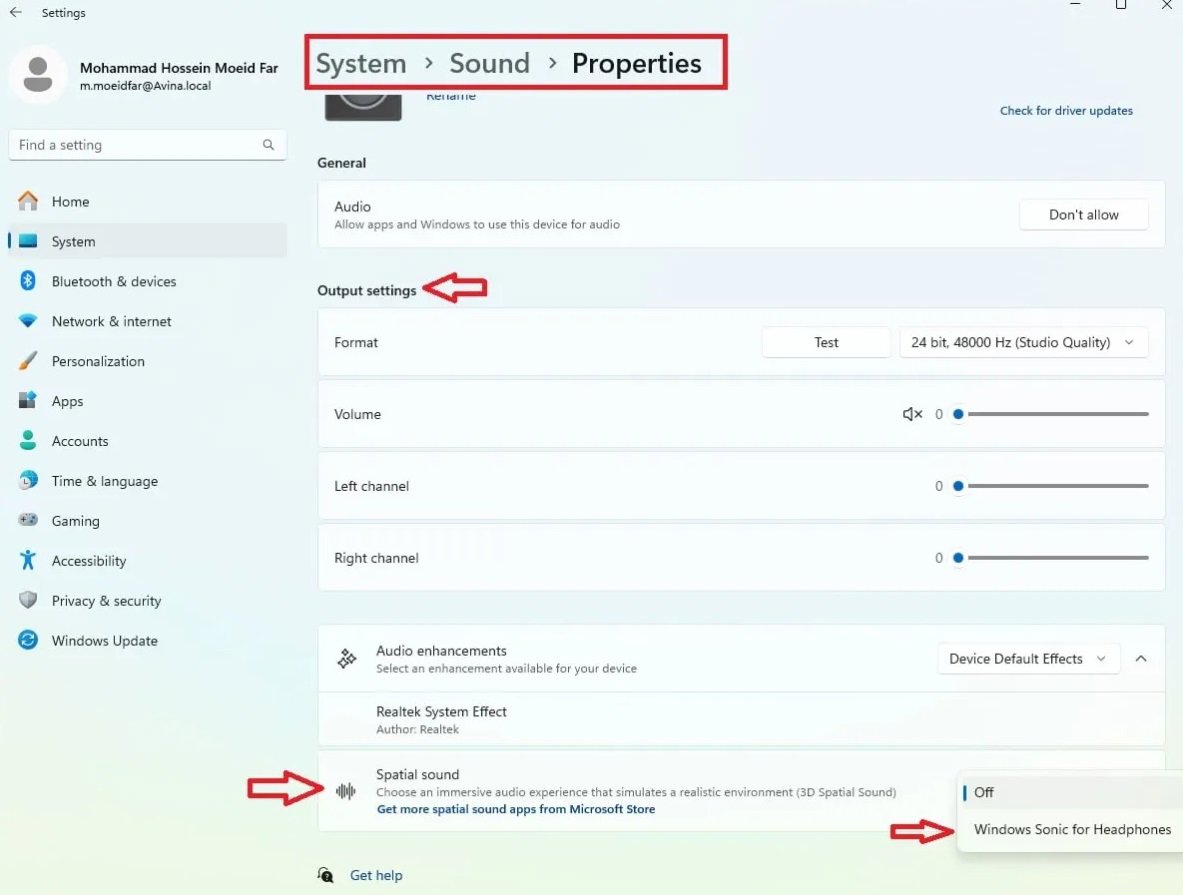Click the muted speaker icon beside Volume
The width and height of the screenshot is (1183, 895).
(912, 414)
